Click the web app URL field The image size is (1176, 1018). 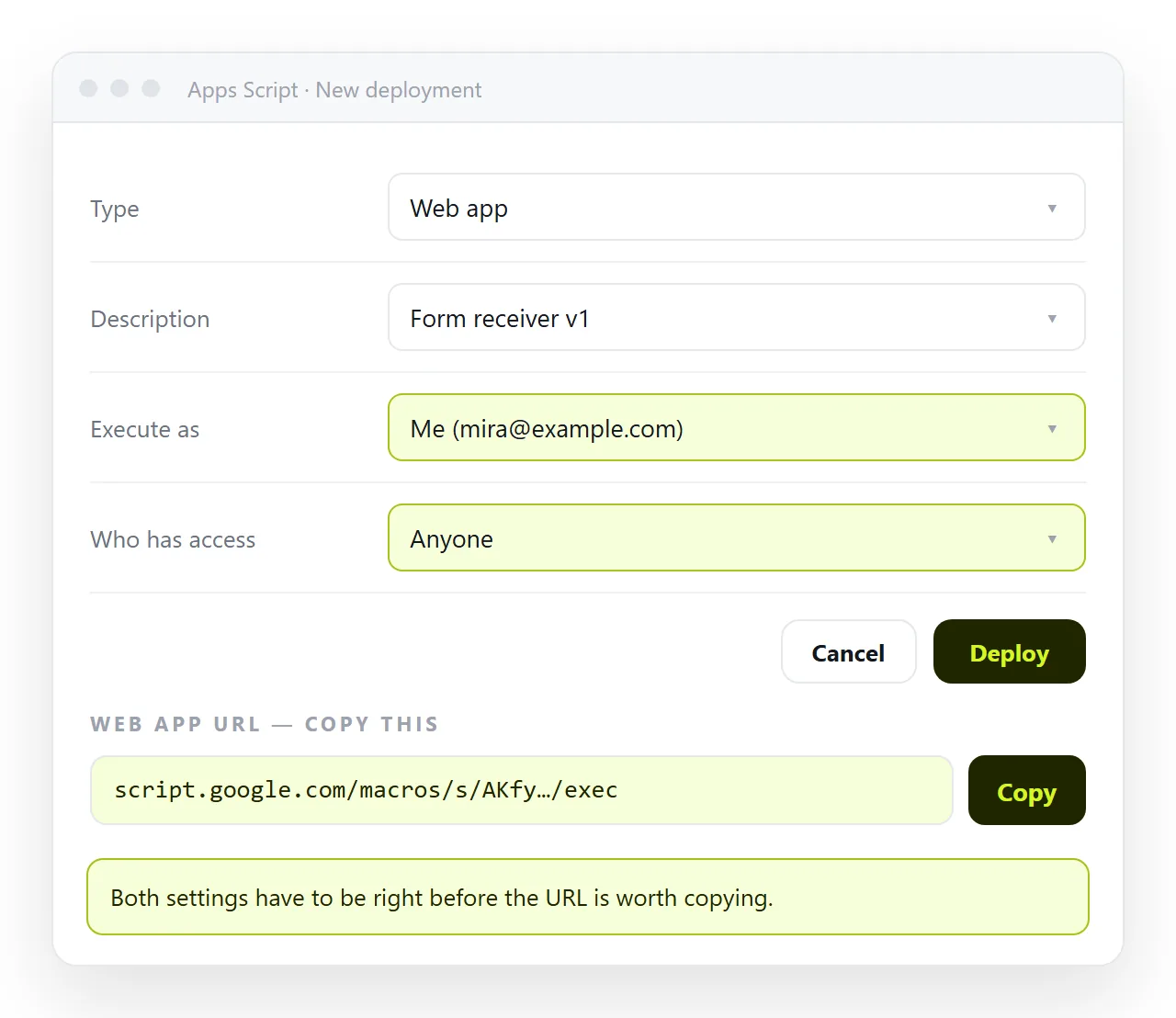coord(522,790)
